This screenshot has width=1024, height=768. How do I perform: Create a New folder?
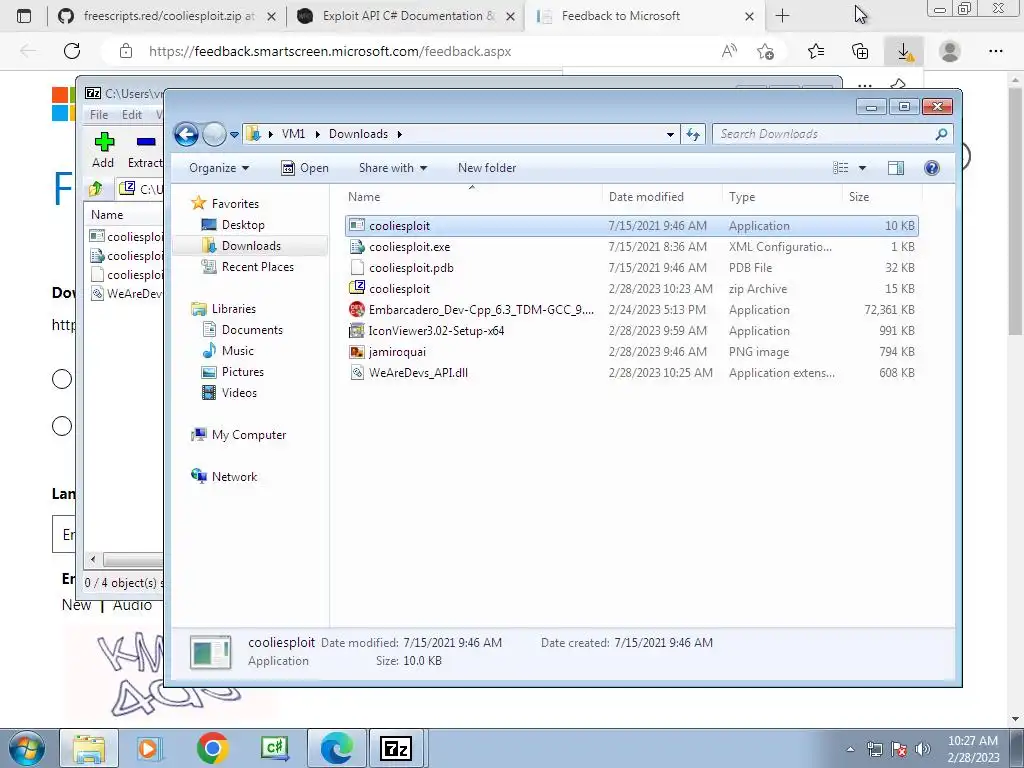[x=487, y=168]
